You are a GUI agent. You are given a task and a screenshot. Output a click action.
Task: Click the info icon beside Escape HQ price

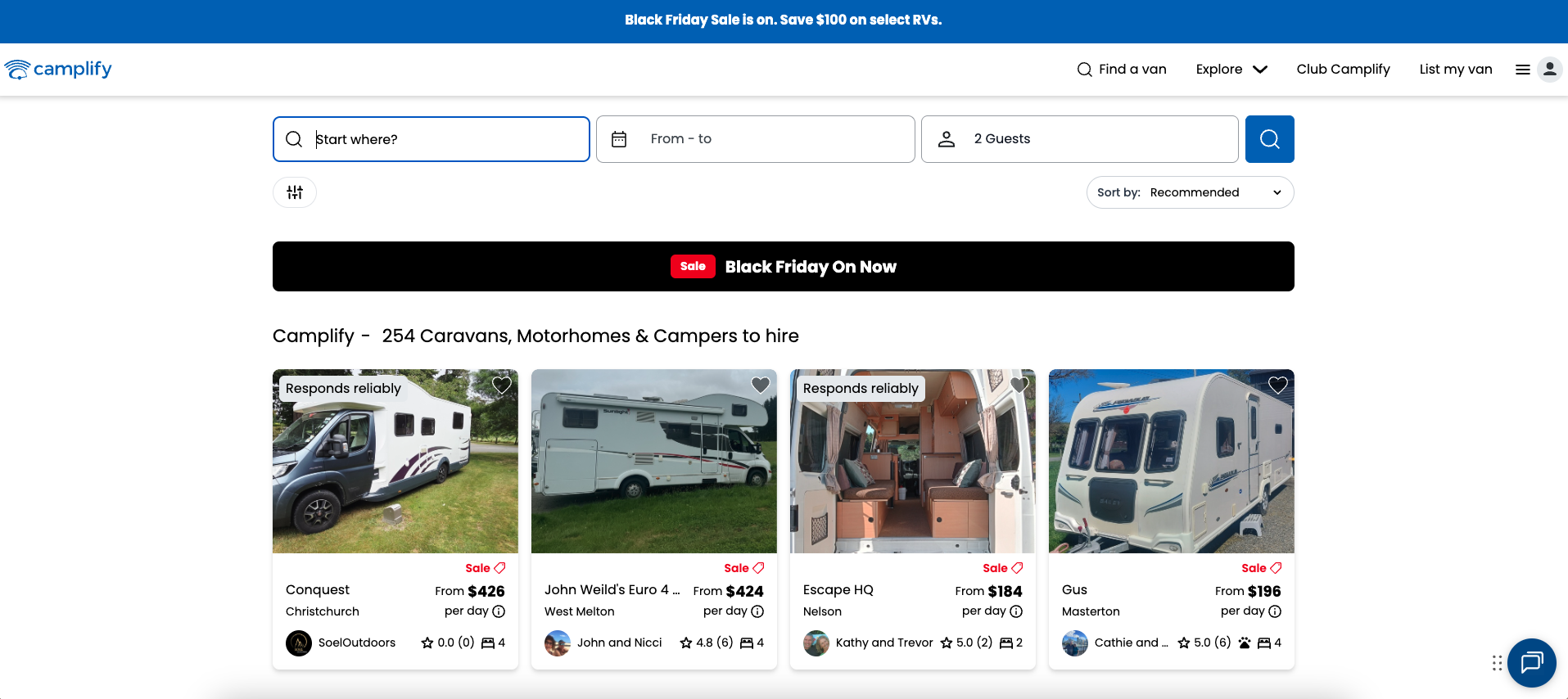point(1016,611)
